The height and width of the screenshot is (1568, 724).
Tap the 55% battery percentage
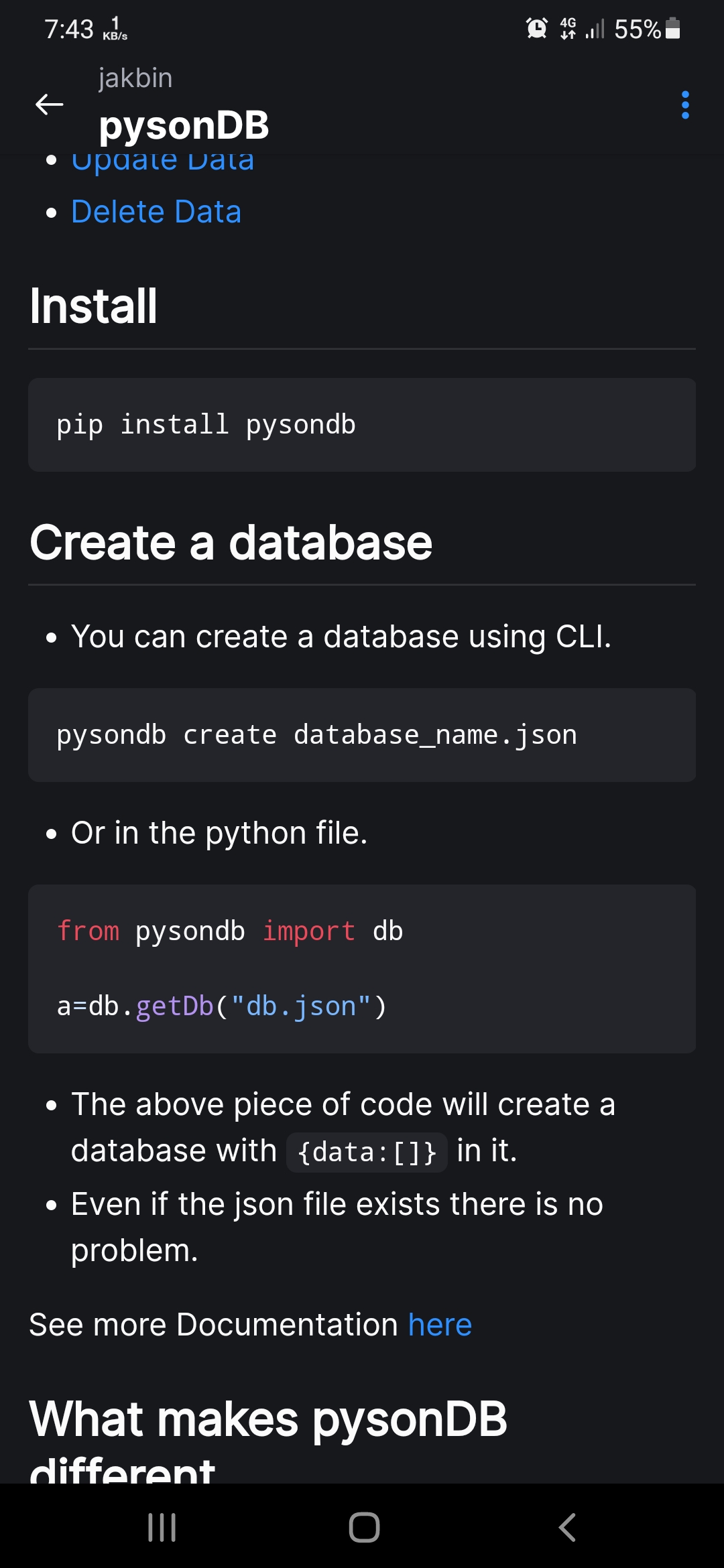click(638, 29)
